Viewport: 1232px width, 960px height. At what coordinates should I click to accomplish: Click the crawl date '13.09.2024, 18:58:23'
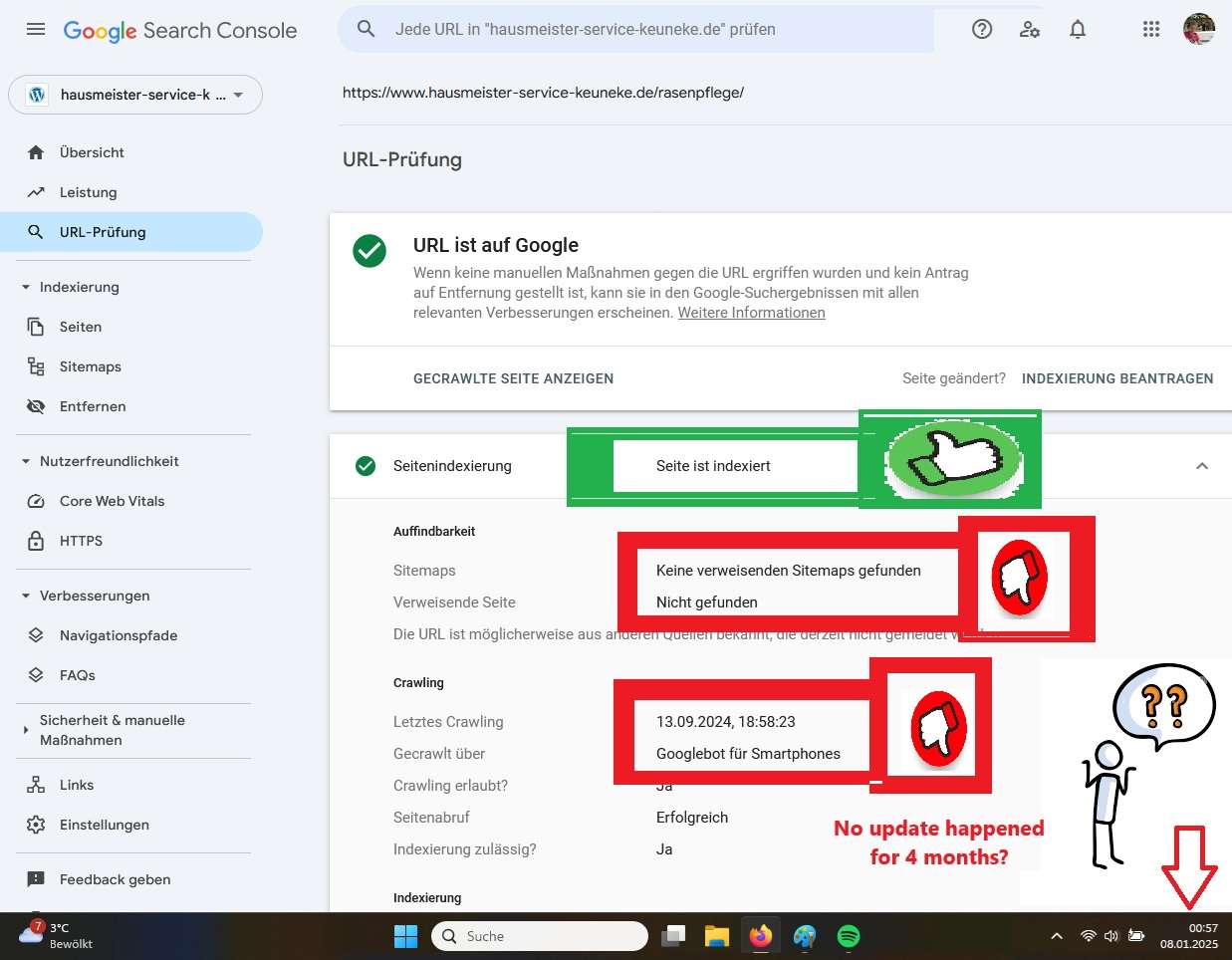pos(726,722)
